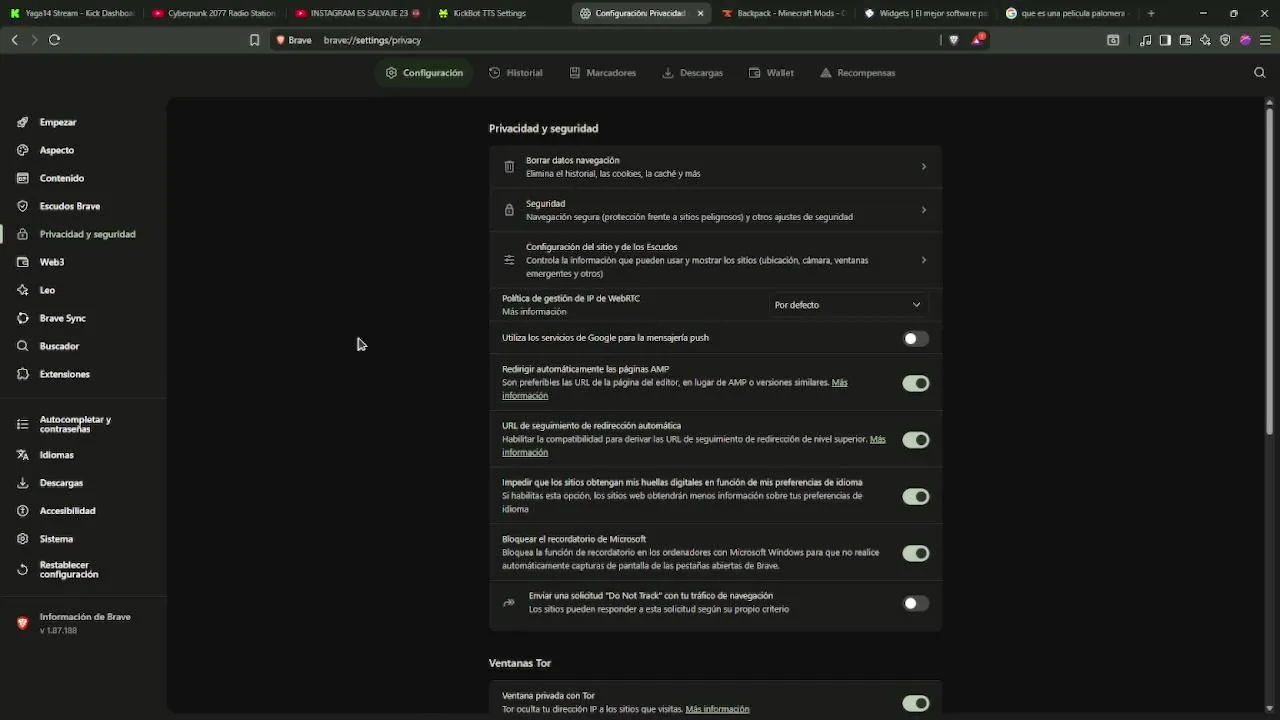Open Escudos Brave in the sidebar
Screen dimensions: 1280x720
(x=70, y=206)
